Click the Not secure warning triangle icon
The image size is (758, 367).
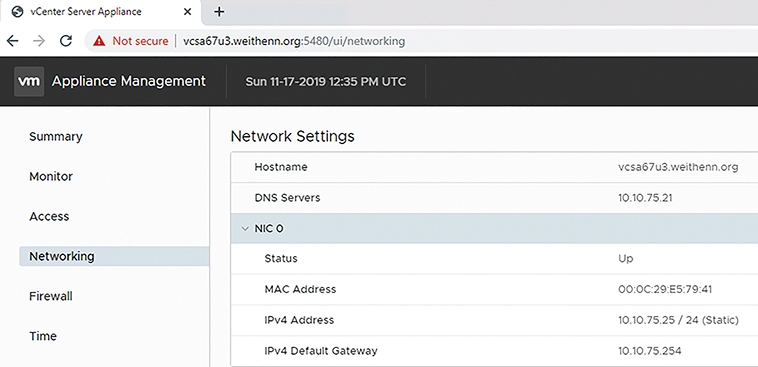99,41
